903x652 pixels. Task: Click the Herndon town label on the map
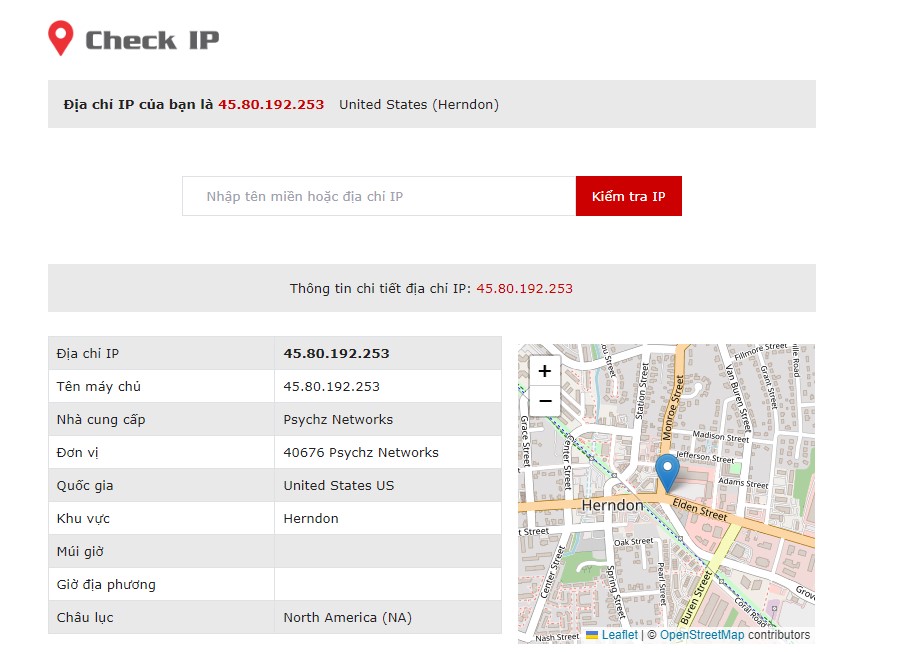pos(612,506)
